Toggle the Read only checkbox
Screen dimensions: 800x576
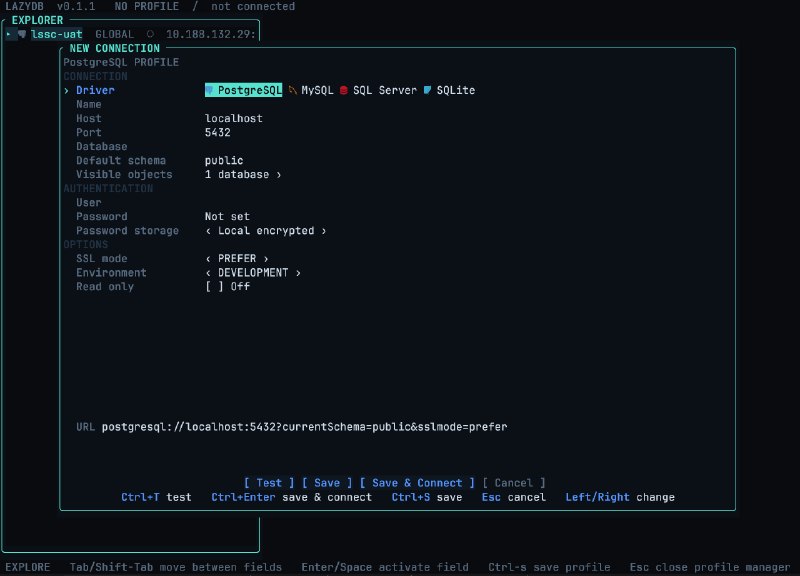tap(214, 287)
